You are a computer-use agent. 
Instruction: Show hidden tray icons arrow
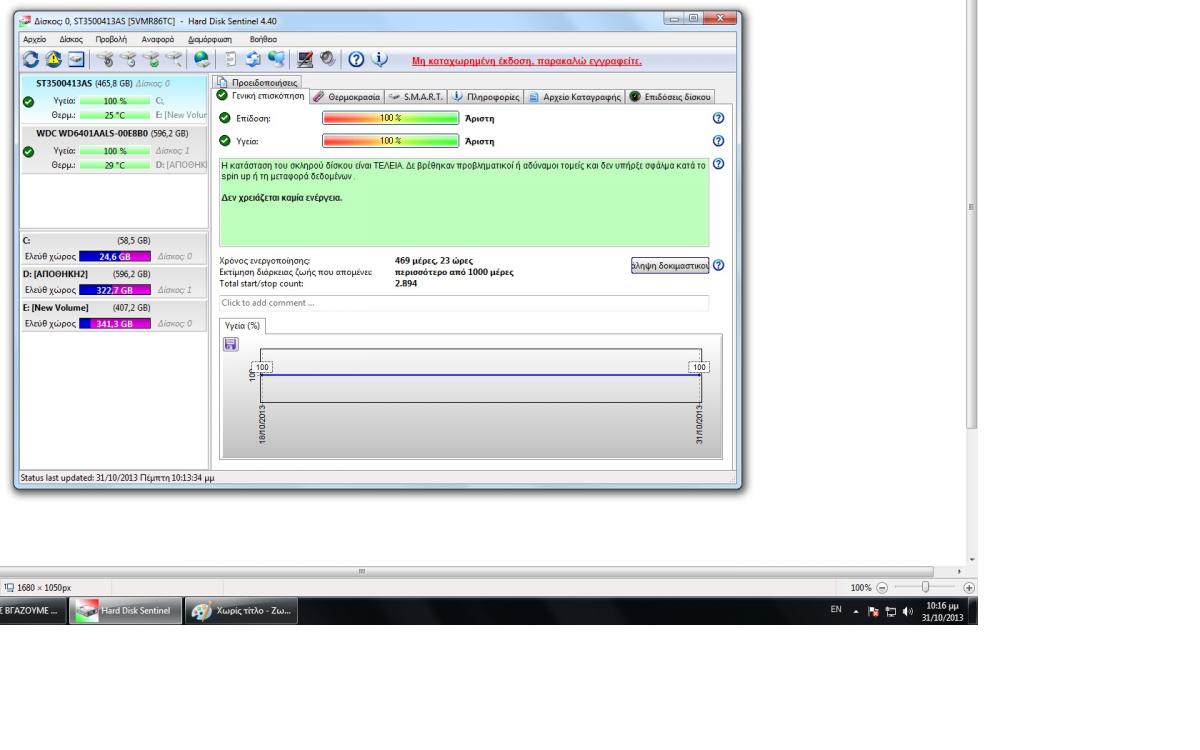(856, 611)
